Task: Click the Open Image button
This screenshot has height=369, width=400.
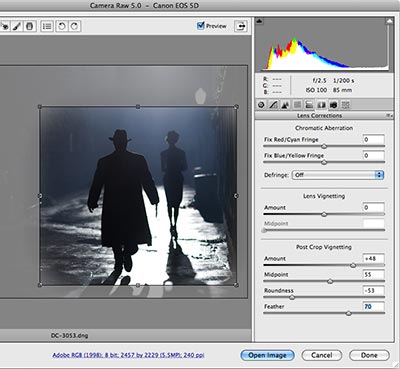Action: coord(267,355)
